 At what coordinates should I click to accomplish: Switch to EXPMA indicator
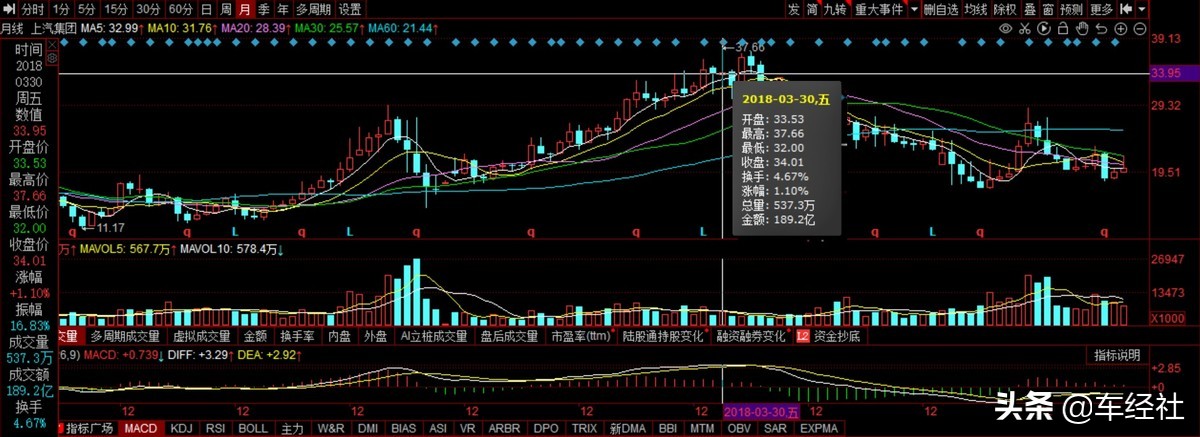point(820,428)
